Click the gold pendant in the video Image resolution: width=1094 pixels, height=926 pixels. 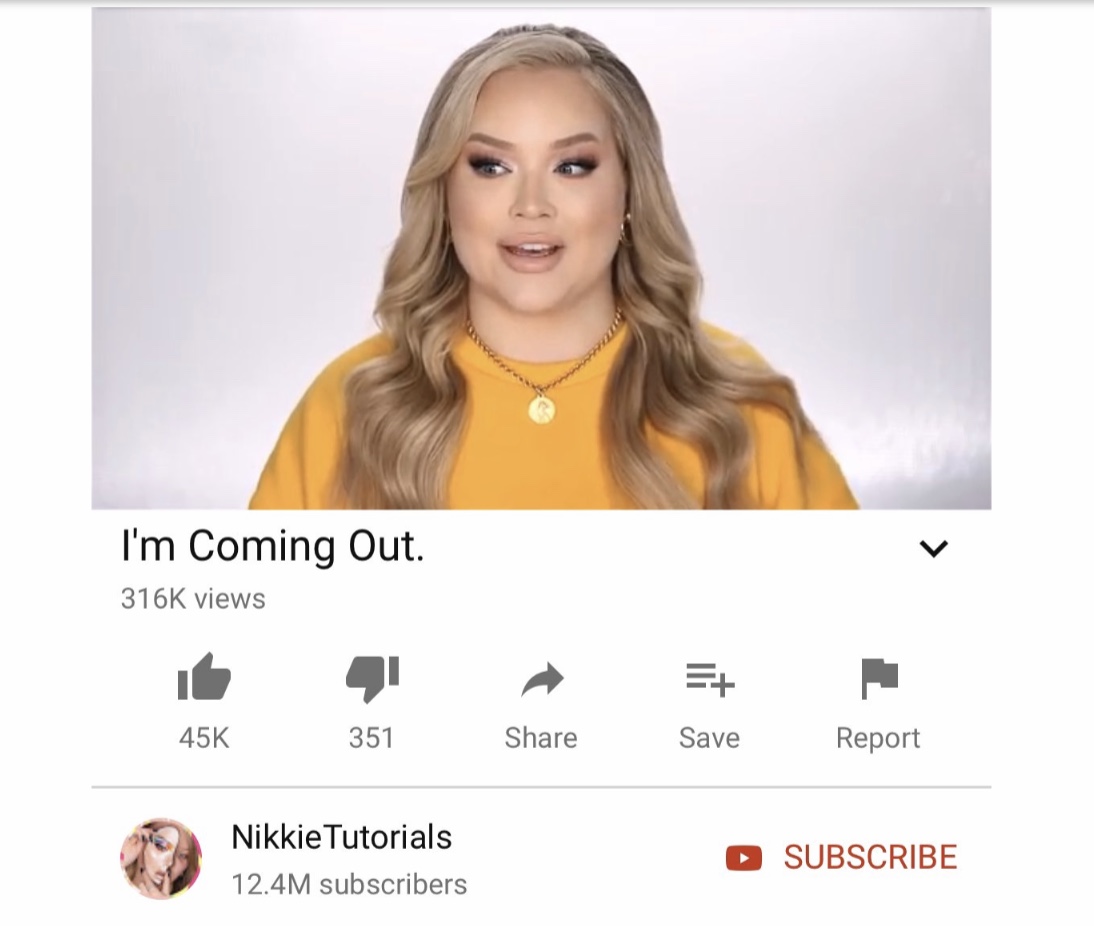542,410
